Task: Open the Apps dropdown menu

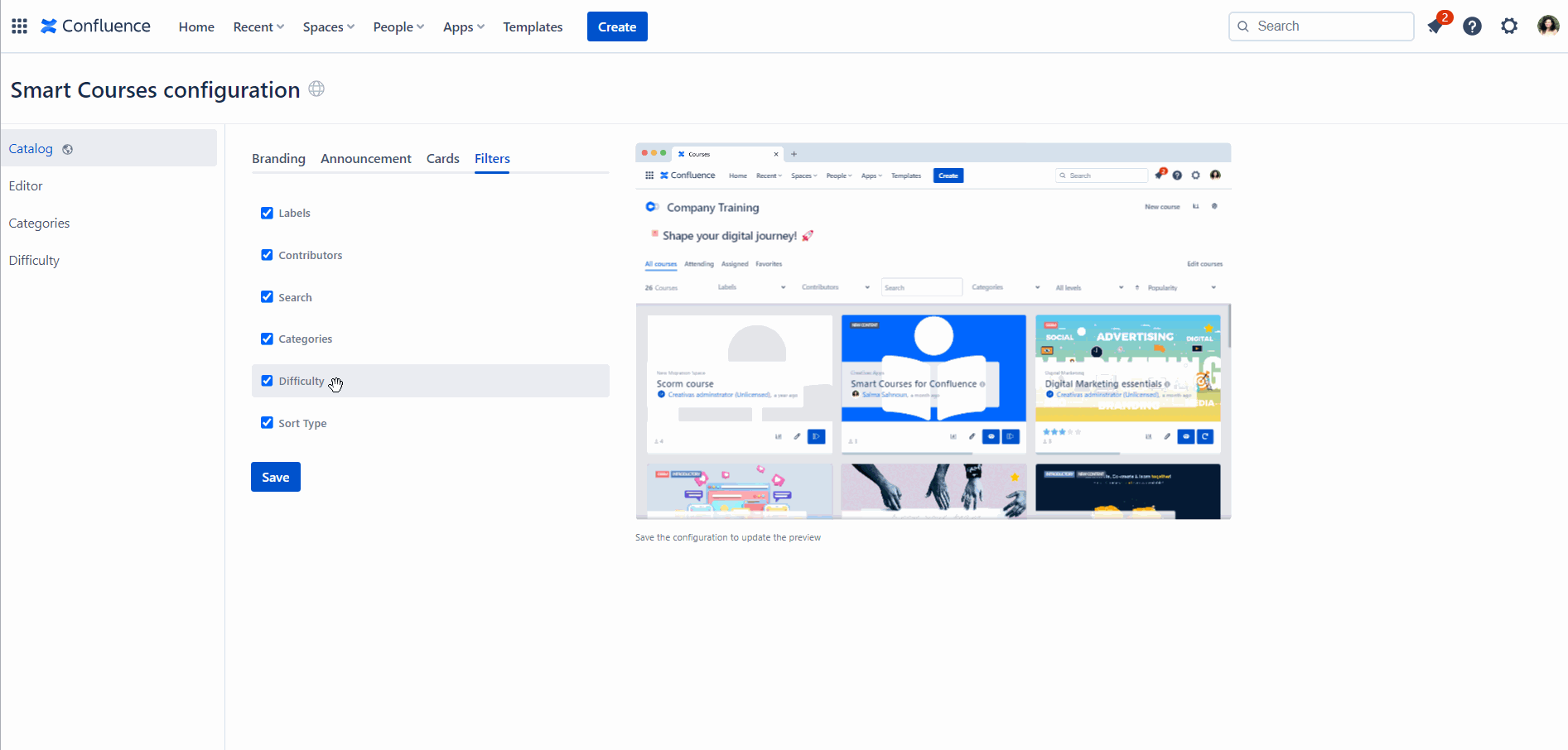Action: 463,26
